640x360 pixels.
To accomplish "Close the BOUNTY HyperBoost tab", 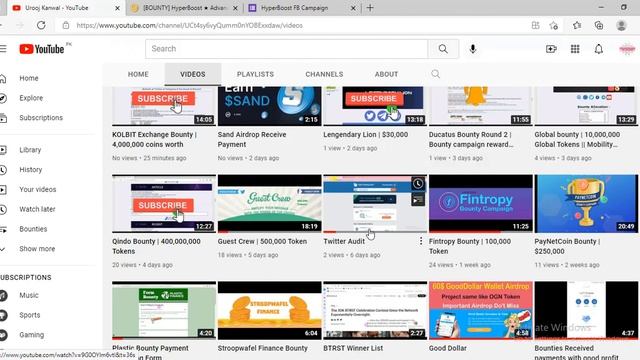I will click(236, 8).
